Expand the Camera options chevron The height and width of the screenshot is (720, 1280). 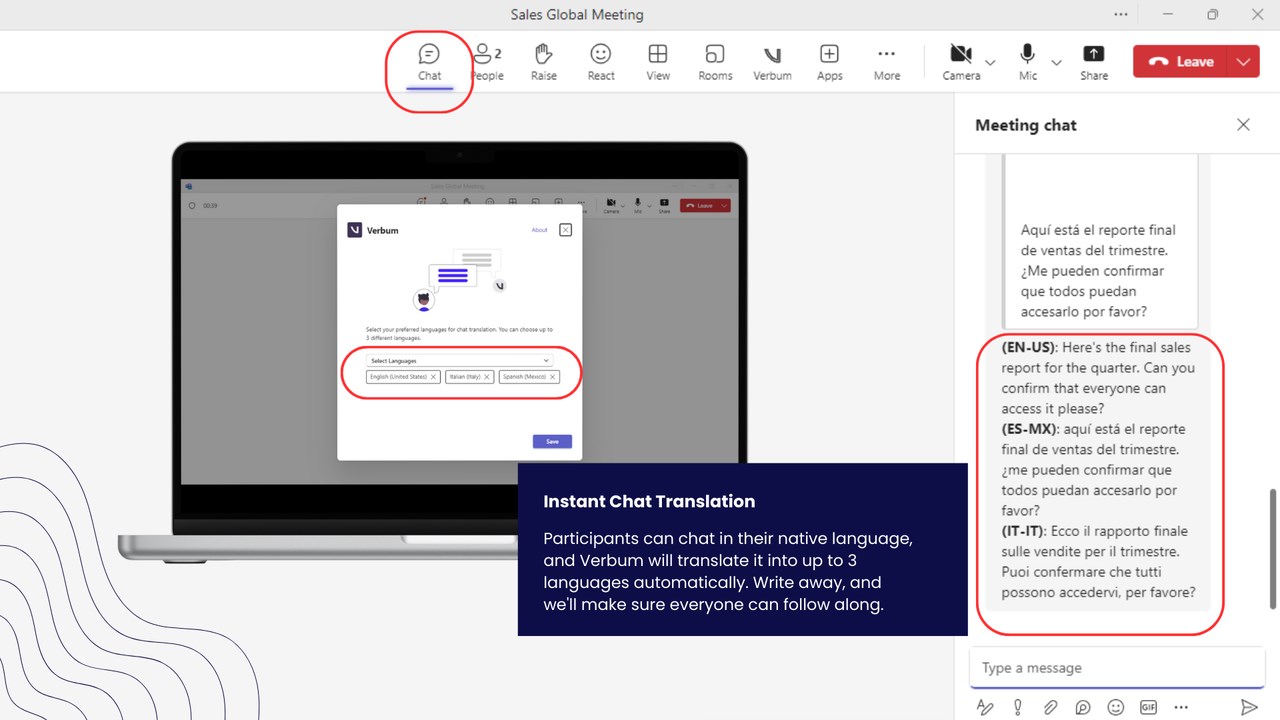coord(990,62)
